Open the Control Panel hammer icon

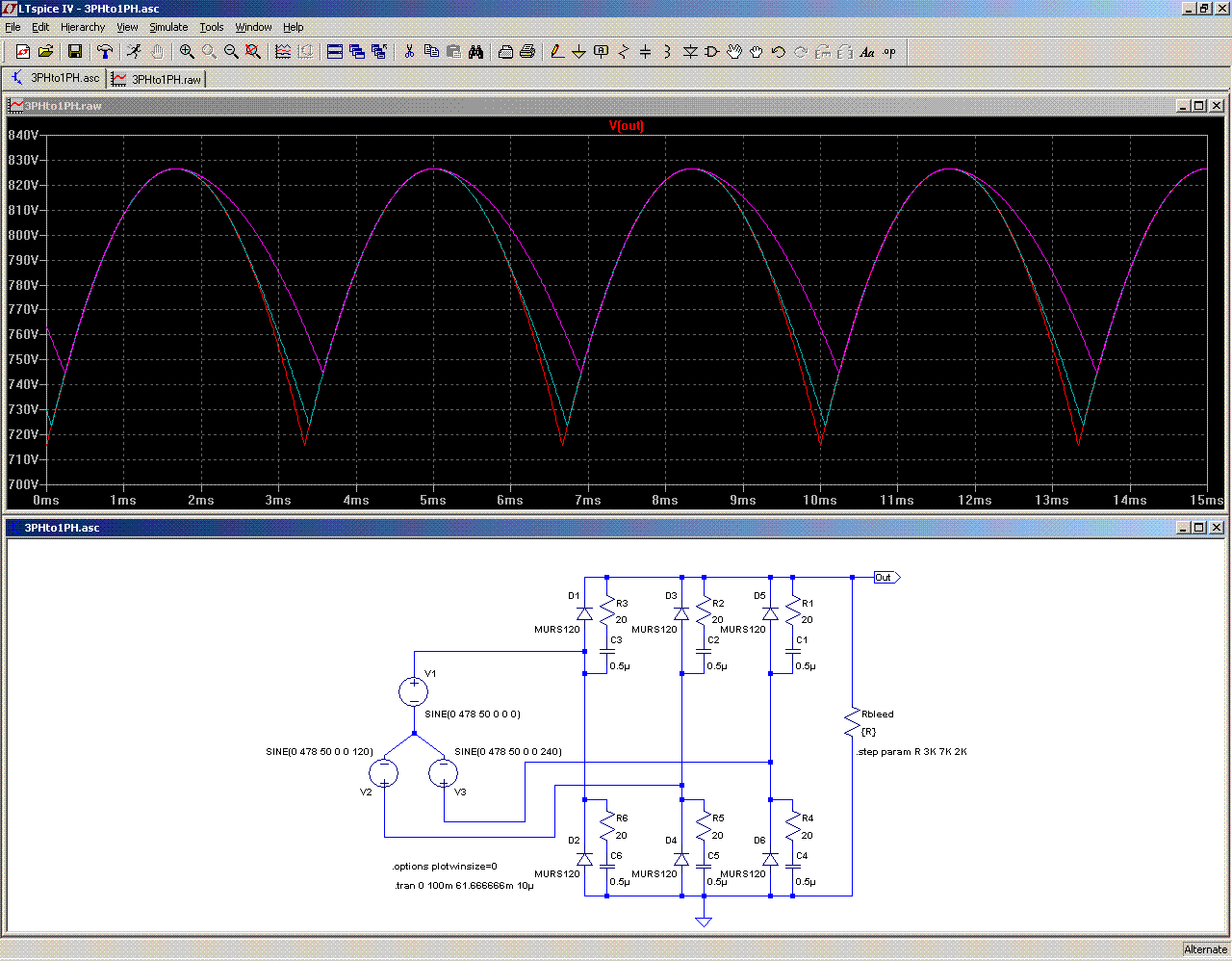click(x=105, y=52)
